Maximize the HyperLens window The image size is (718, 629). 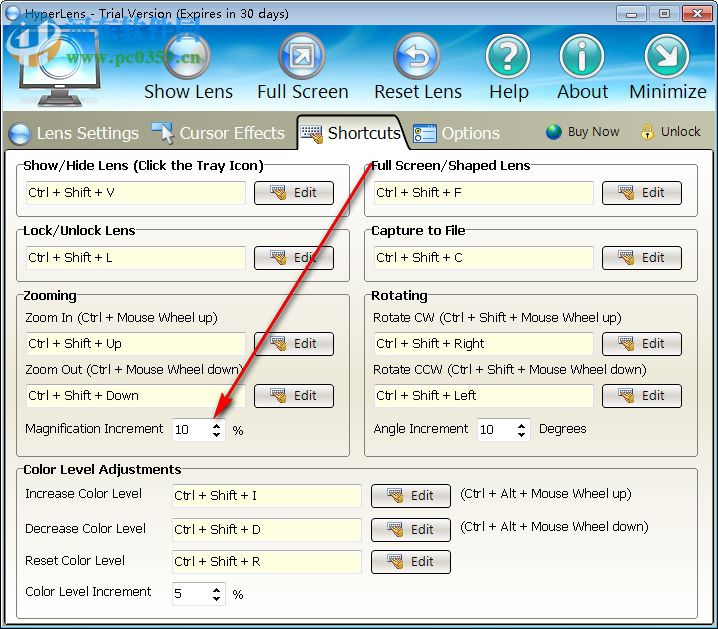point(664,14)
